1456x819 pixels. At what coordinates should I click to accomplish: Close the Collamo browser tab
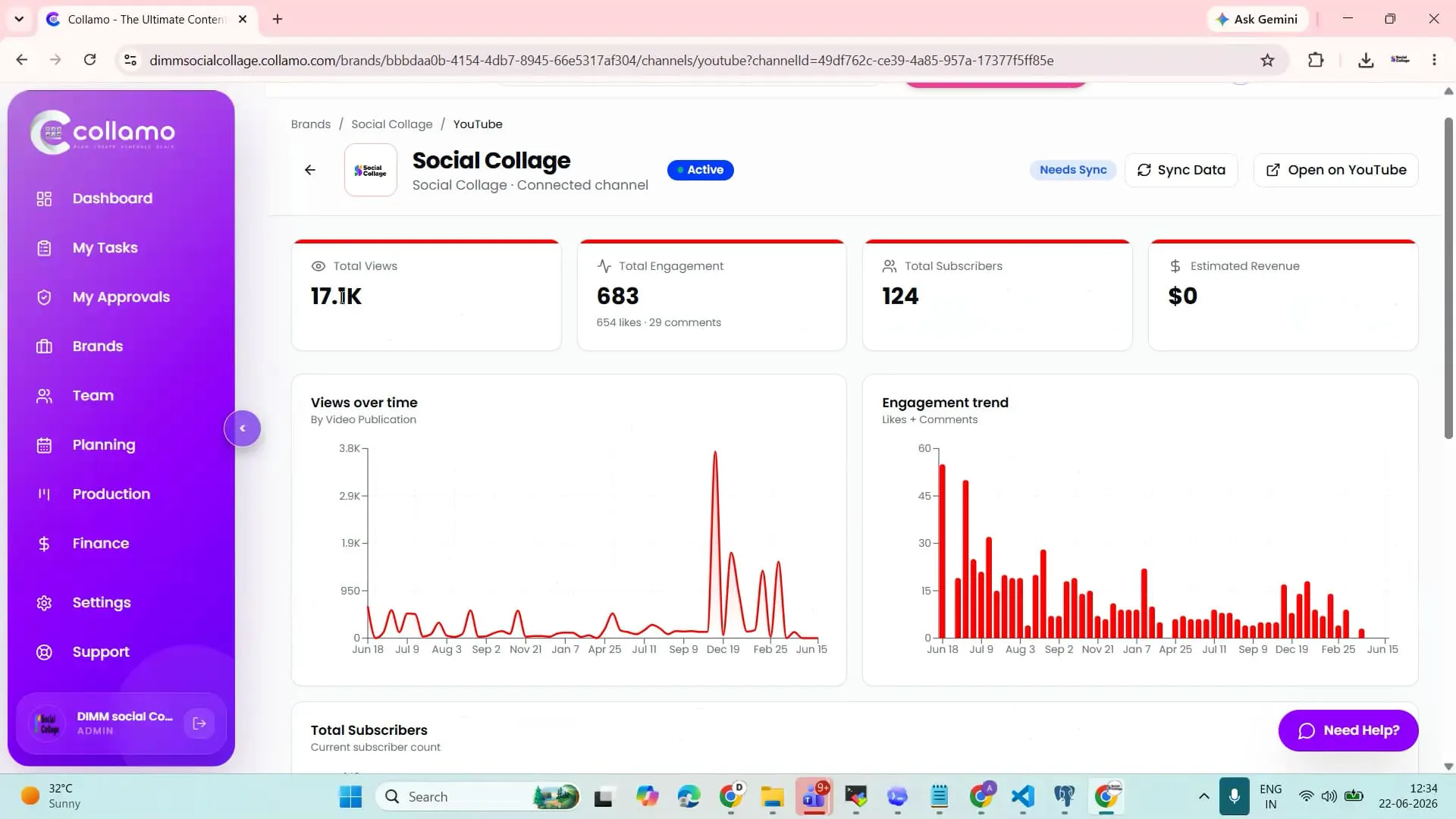pos(243,20)
